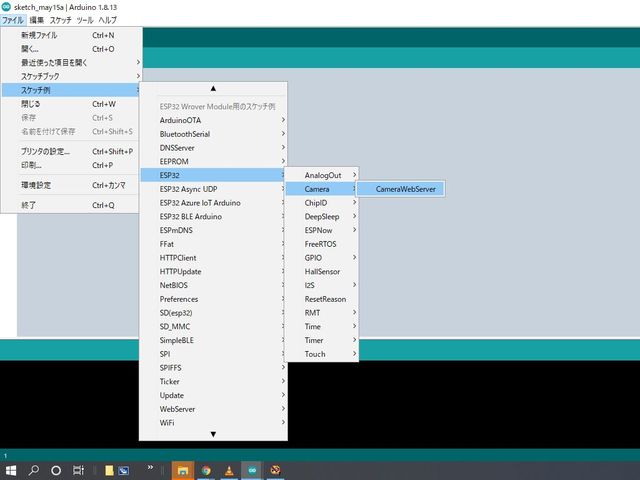Expand ESPmDNS examples

pos(213,230)
